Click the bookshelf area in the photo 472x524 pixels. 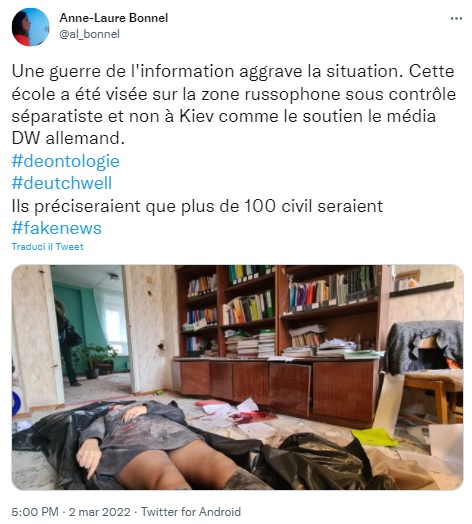[281, 311]
